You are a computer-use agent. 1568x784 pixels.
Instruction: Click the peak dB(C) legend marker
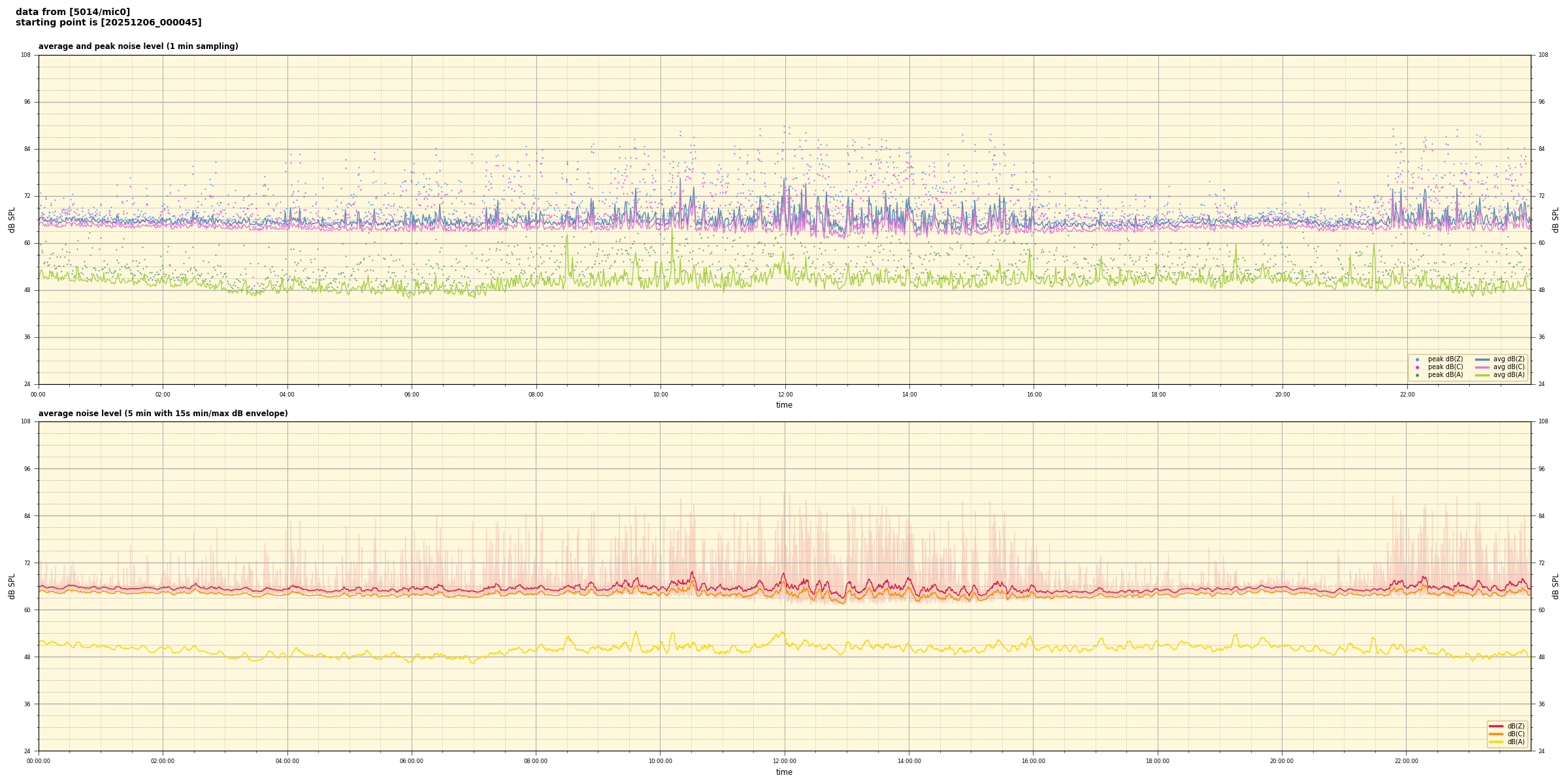1417,367
